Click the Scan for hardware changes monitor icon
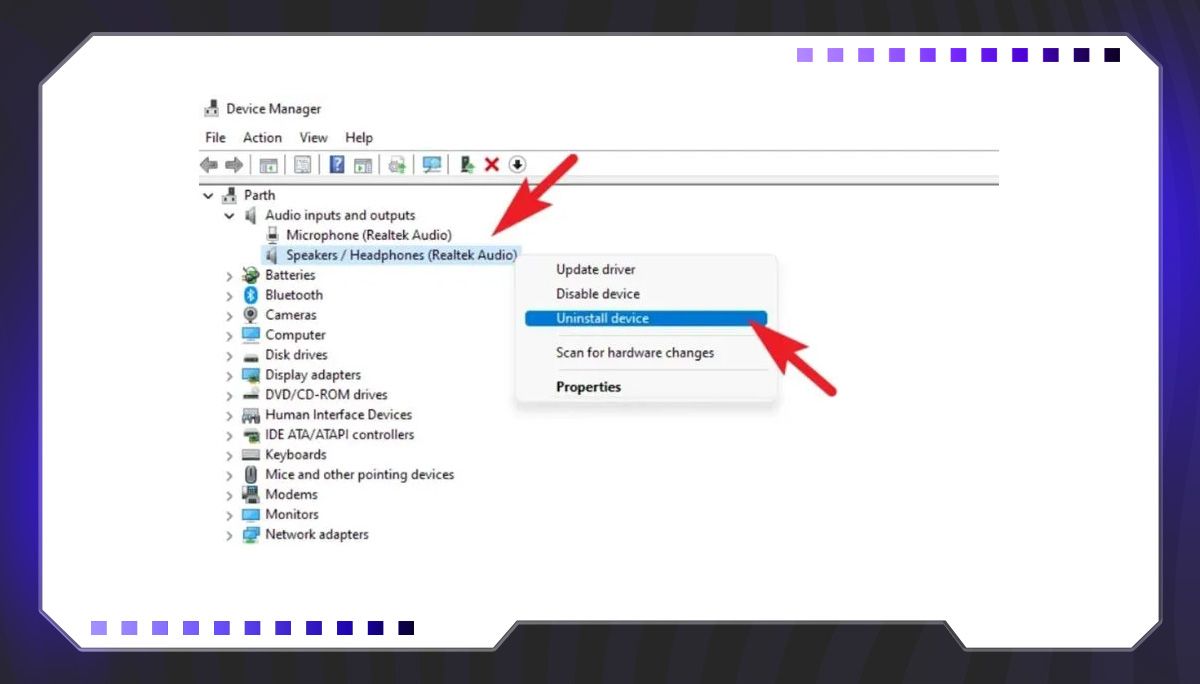1200x684 pixels. 432,165
